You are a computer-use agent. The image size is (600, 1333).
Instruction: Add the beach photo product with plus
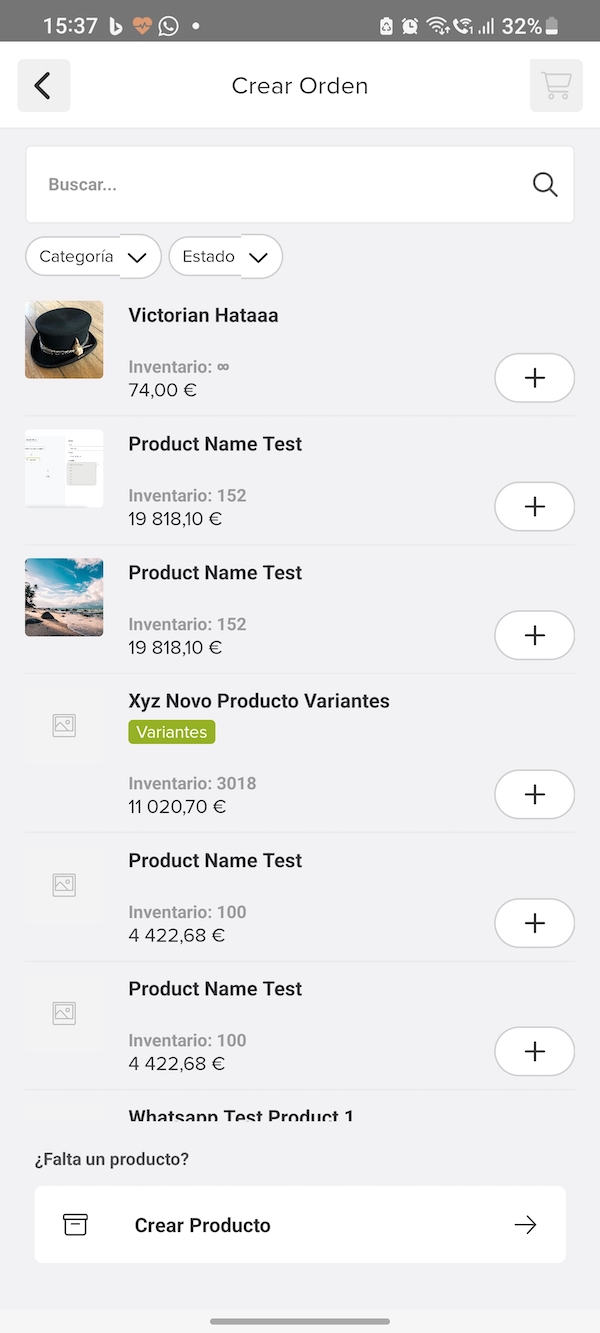535,635
